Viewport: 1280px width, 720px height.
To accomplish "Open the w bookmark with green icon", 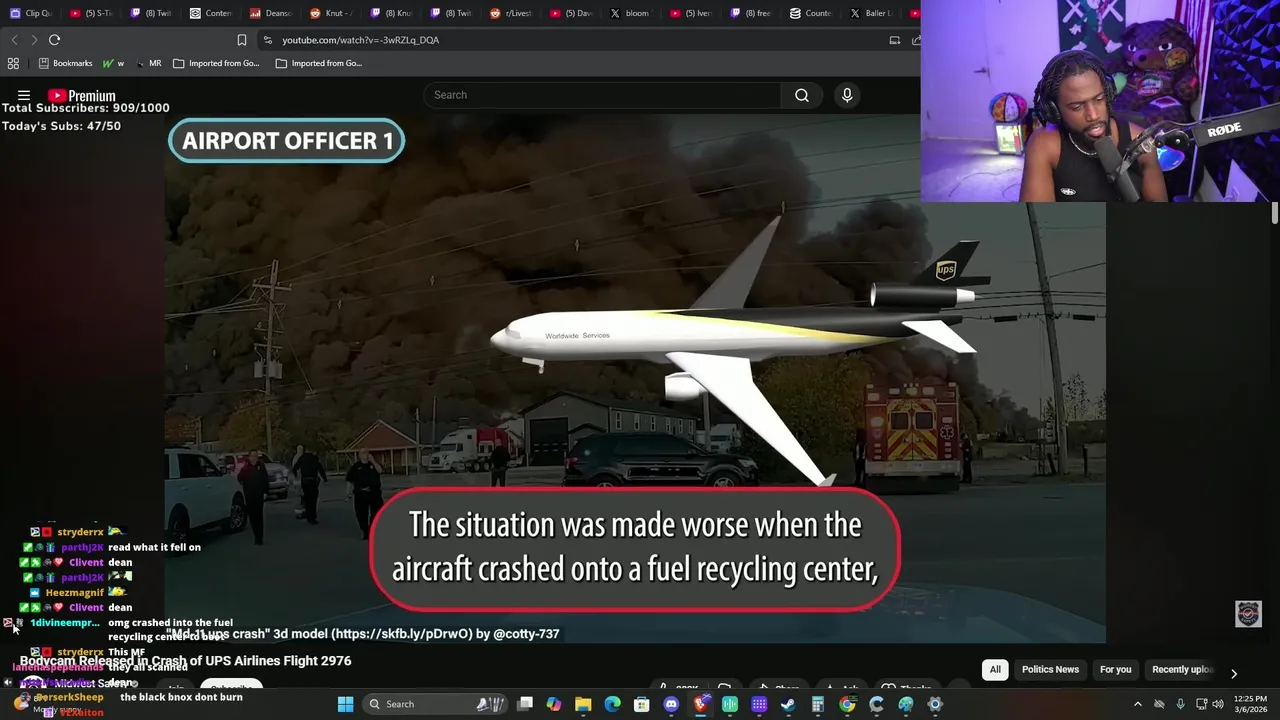I will [x=113, y=63].
